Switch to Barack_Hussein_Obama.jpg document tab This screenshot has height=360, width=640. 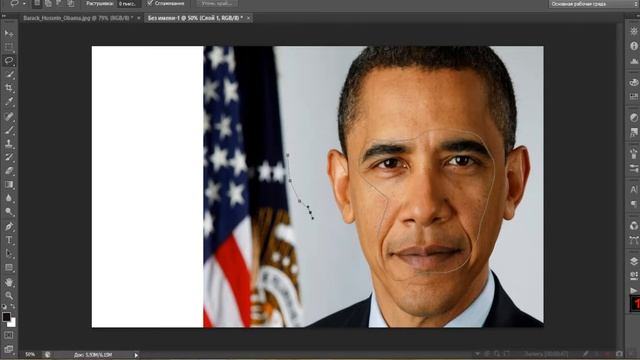pyautogui.click(x=78, y=18)
